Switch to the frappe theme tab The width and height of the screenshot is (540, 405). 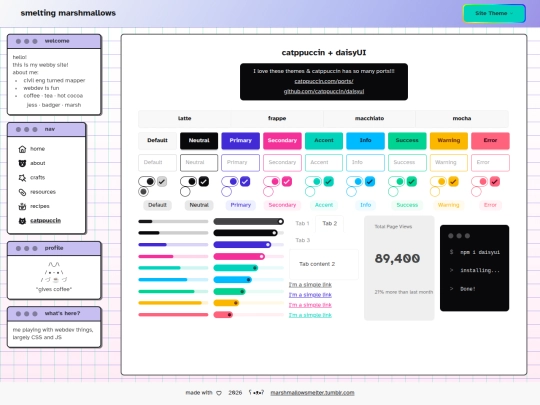(x=277, y=118)
